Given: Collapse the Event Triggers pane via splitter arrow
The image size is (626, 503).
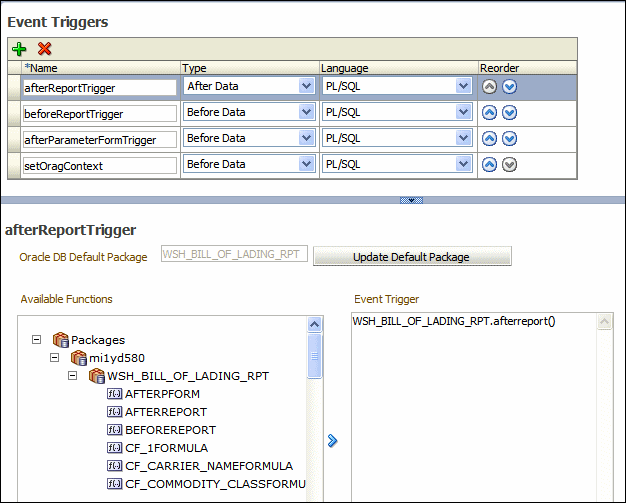Looking at the screenshot, I should point(411,200).
